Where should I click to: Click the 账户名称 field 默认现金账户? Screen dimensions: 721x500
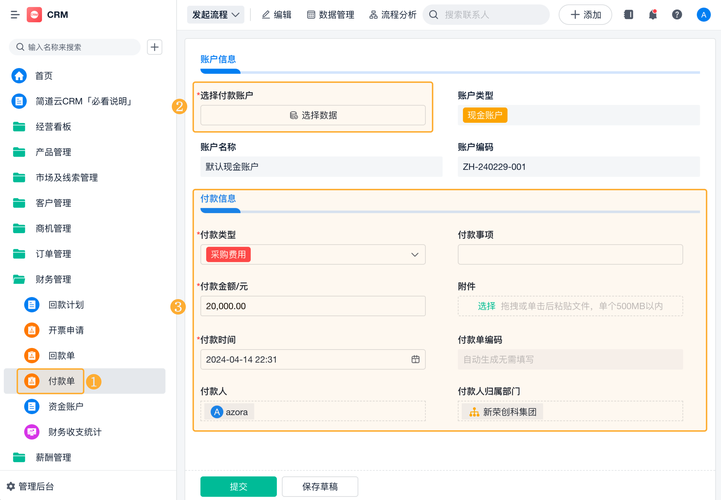(x=321, y=167)
